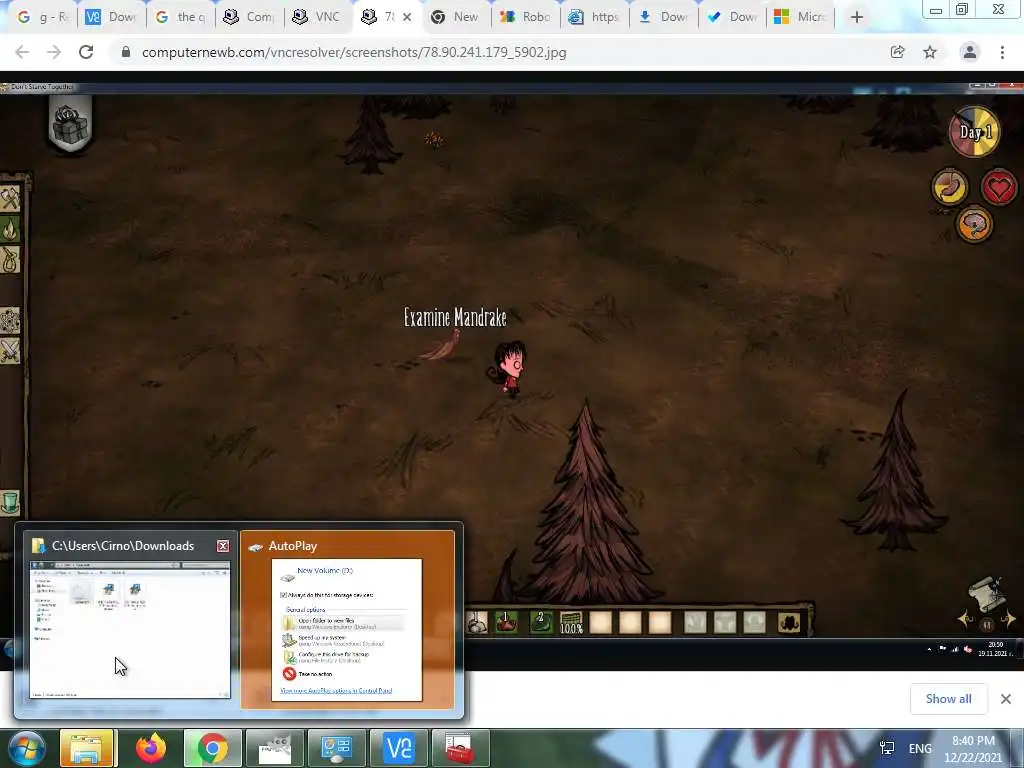
Task: Open the VNC Viewer taskbar icon
Action: click(399, 748)
